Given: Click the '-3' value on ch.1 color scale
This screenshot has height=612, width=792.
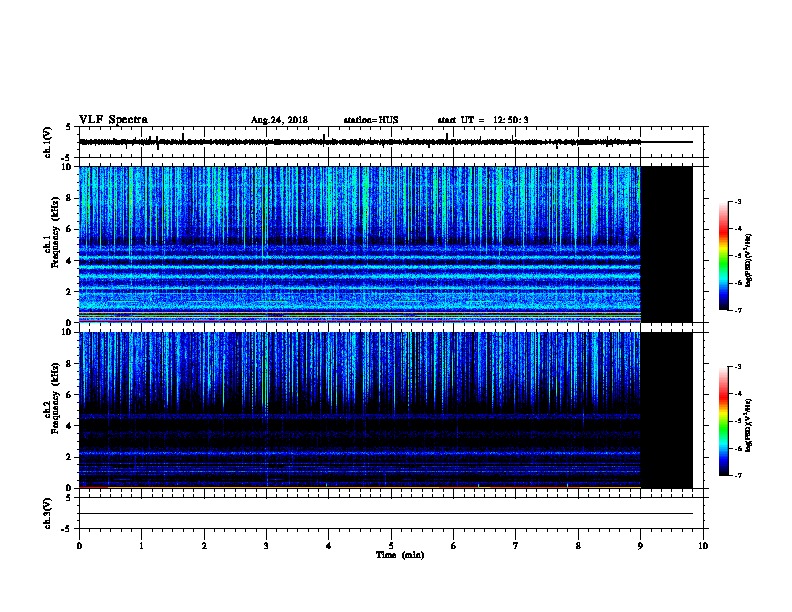Looking at the screenshot, I should click(738, 201).
